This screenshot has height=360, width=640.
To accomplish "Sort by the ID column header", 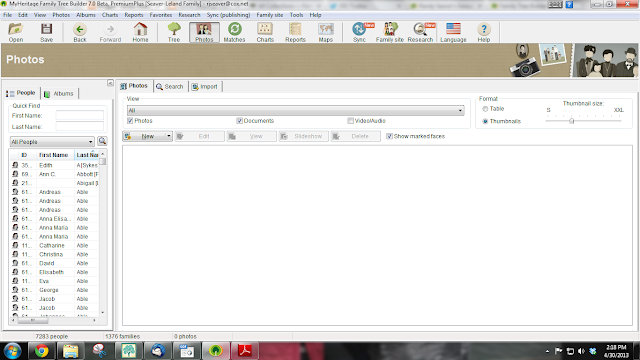I will click(24, 155).
